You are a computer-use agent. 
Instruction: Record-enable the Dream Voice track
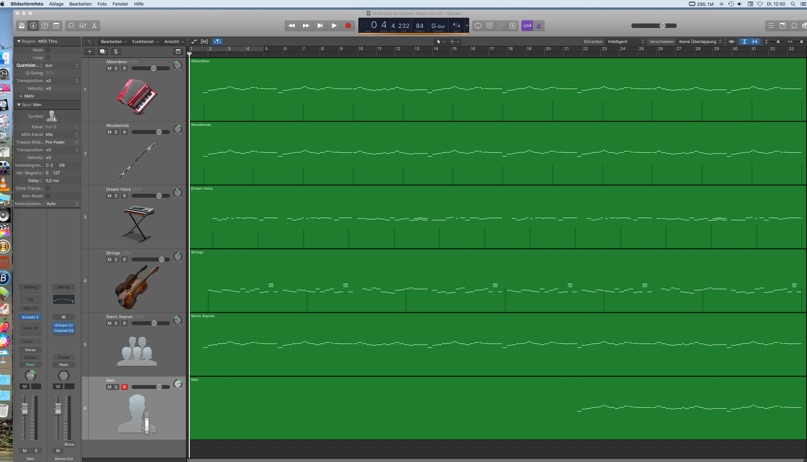(124, 196)
